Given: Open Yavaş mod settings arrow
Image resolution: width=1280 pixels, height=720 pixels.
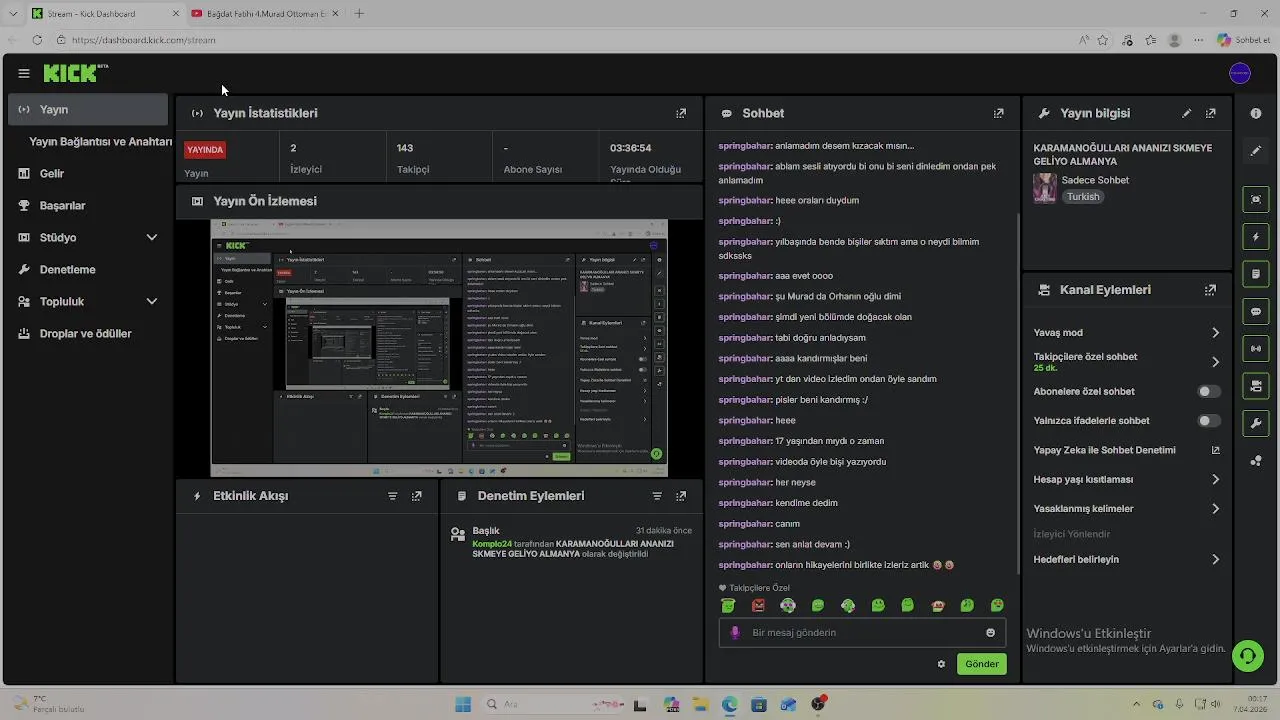Looking at the screenshot, I should click(x=1215, y=333).
